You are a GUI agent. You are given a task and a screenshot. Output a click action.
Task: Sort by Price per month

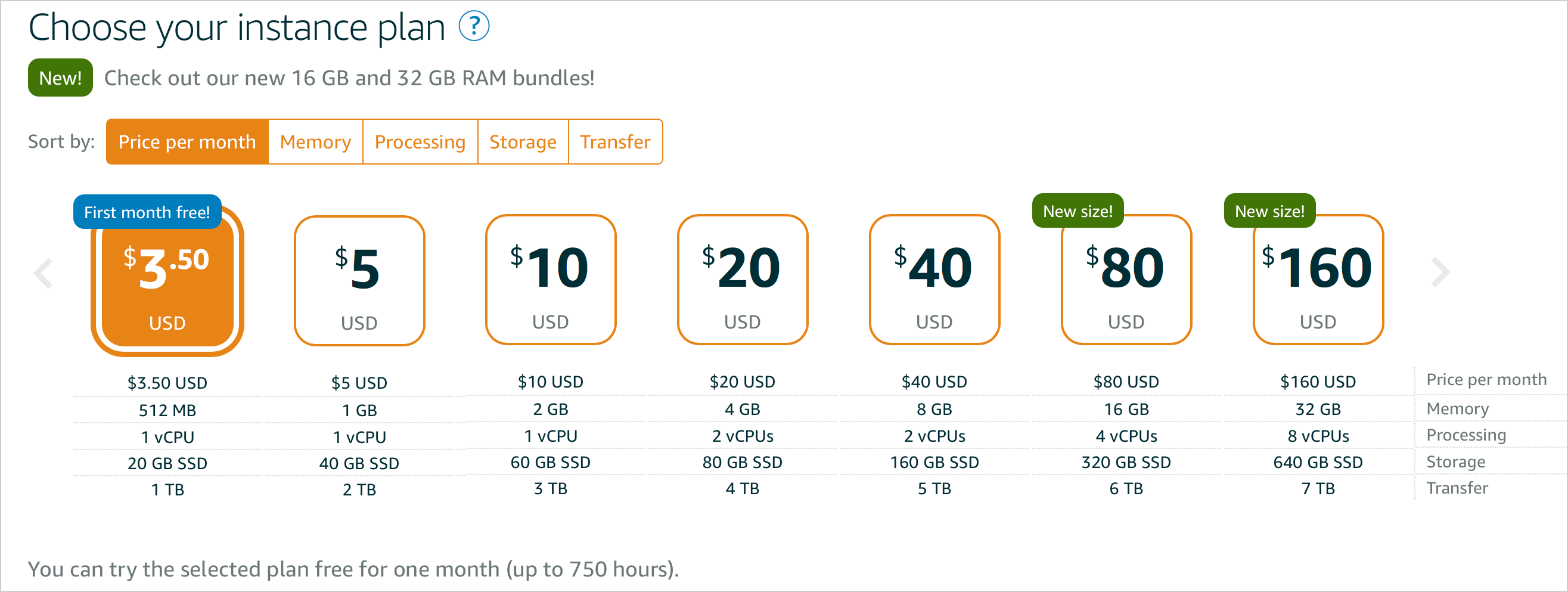point(187,142)
